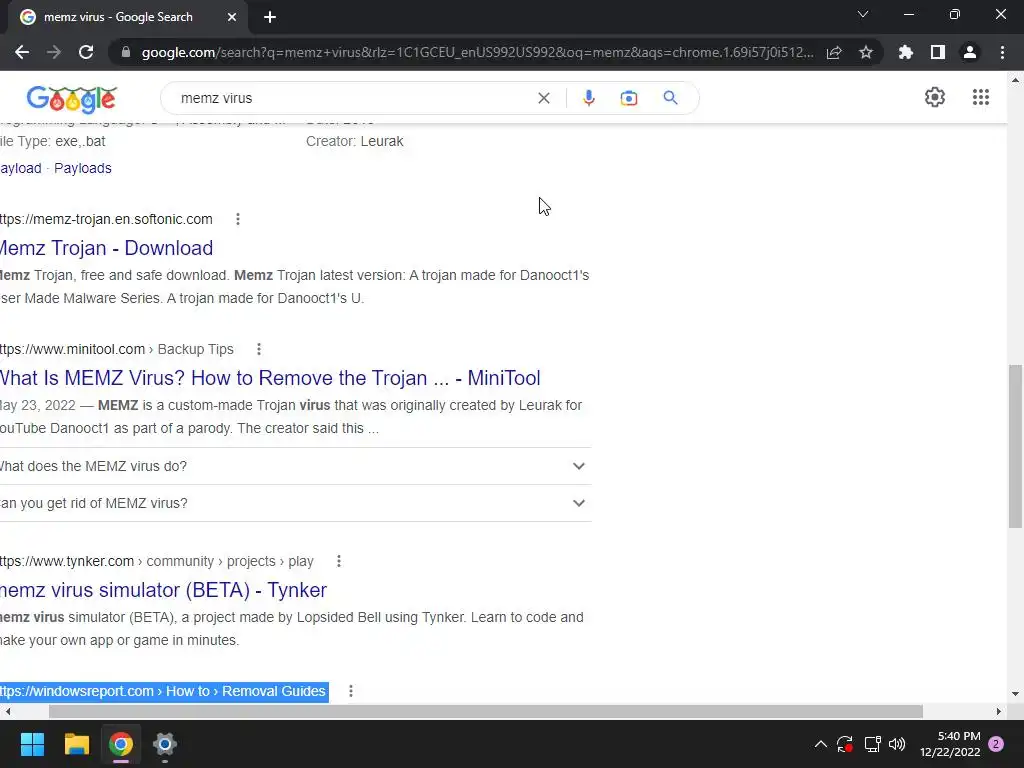Open Google quick settings gear

click(x=935, y=97)
